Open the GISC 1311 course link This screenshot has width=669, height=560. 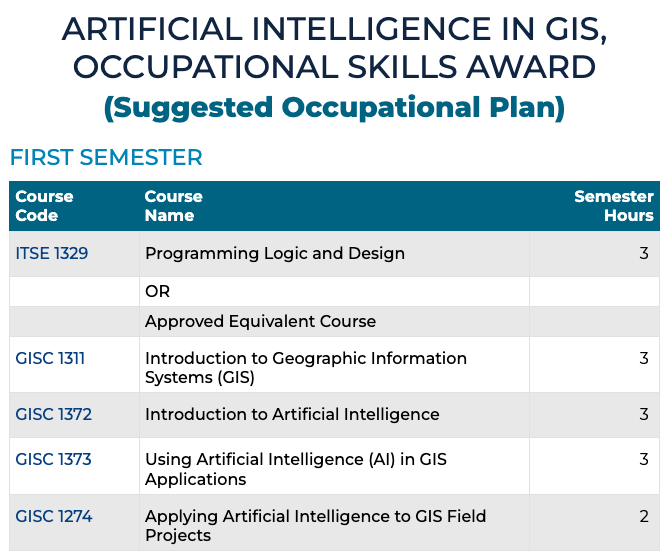point(50,358)
